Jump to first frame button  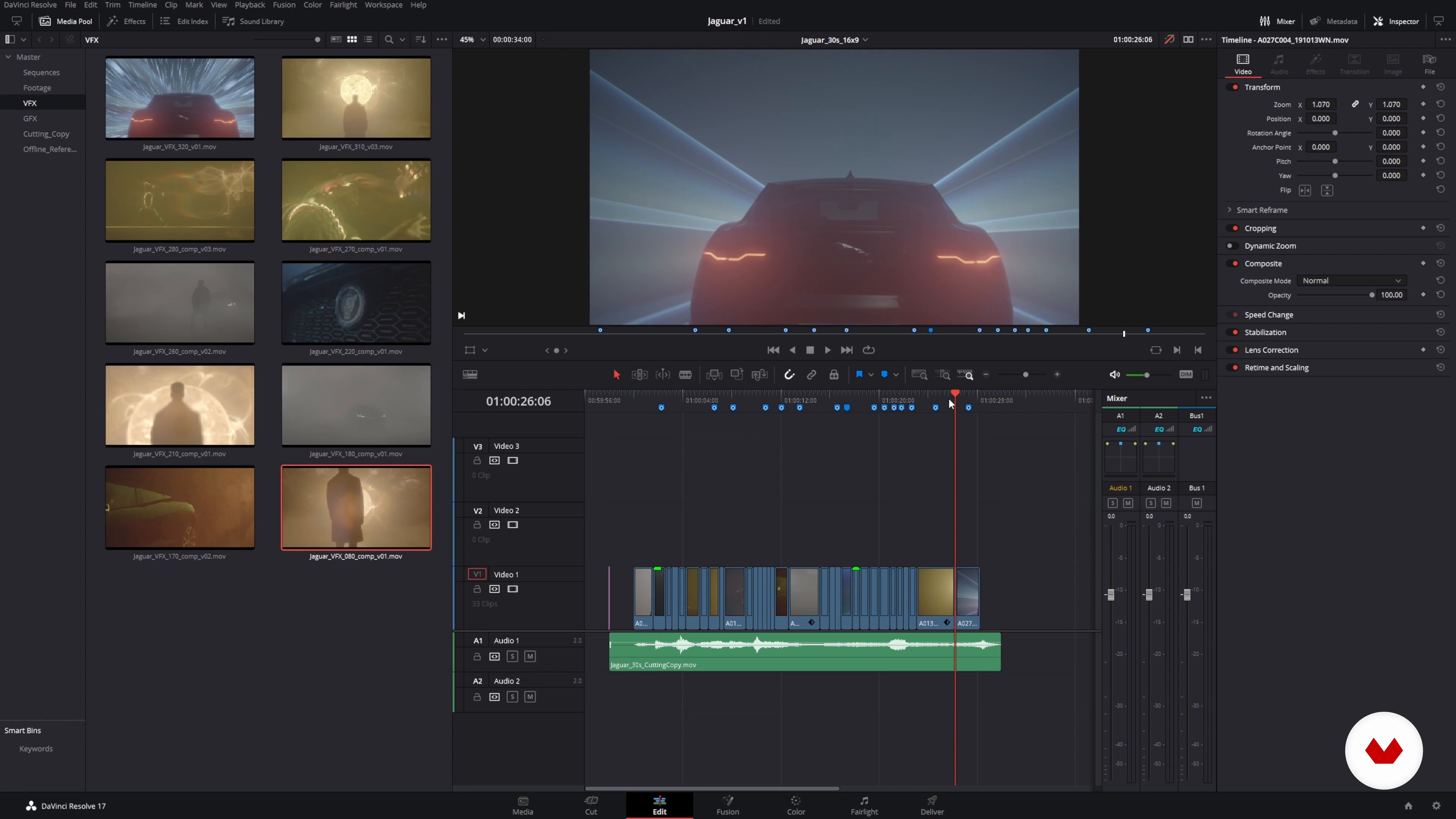(x=773, y=350)
